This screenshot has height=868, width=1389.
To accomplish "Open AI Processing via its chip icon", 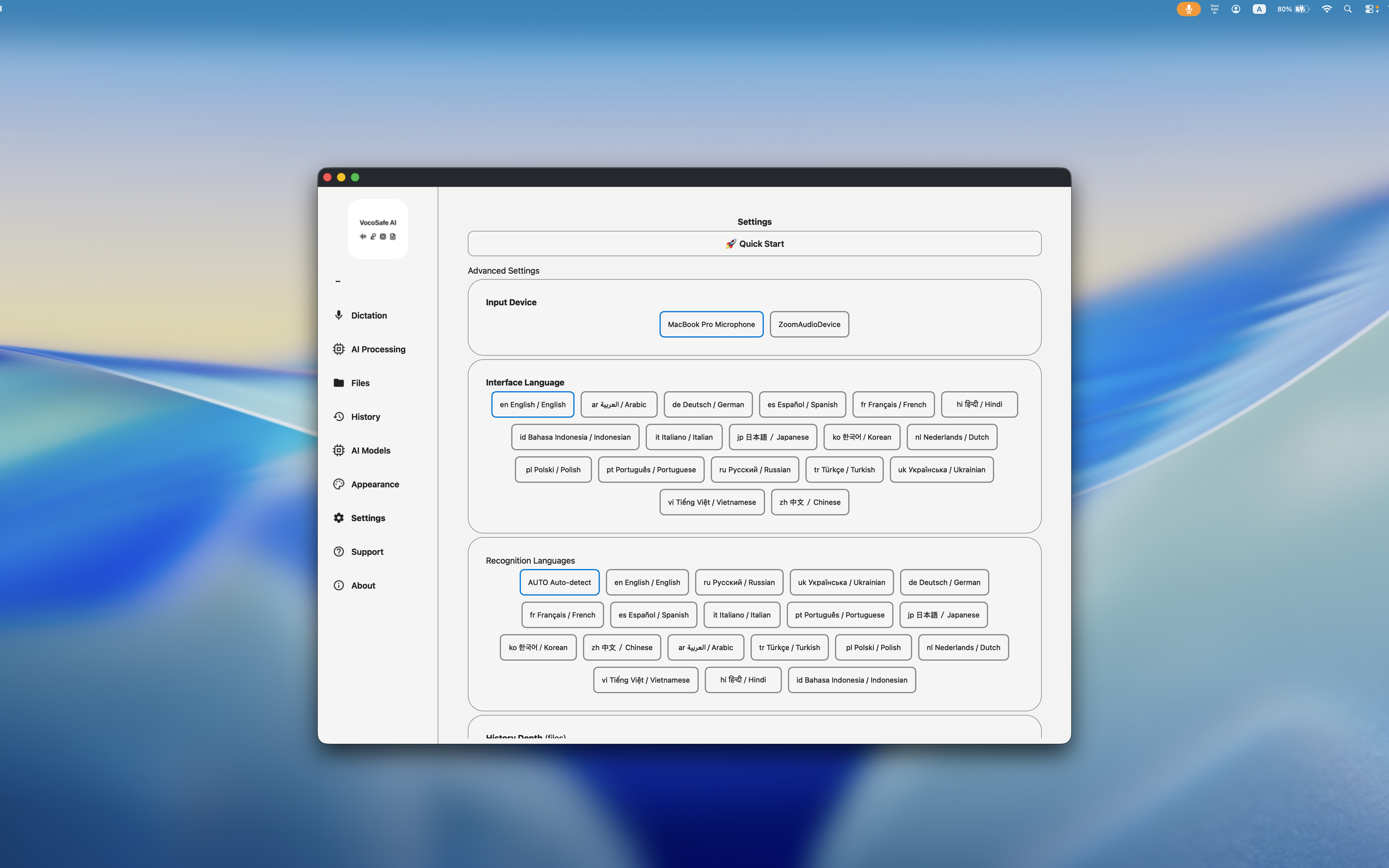I will tap(339, 349).
